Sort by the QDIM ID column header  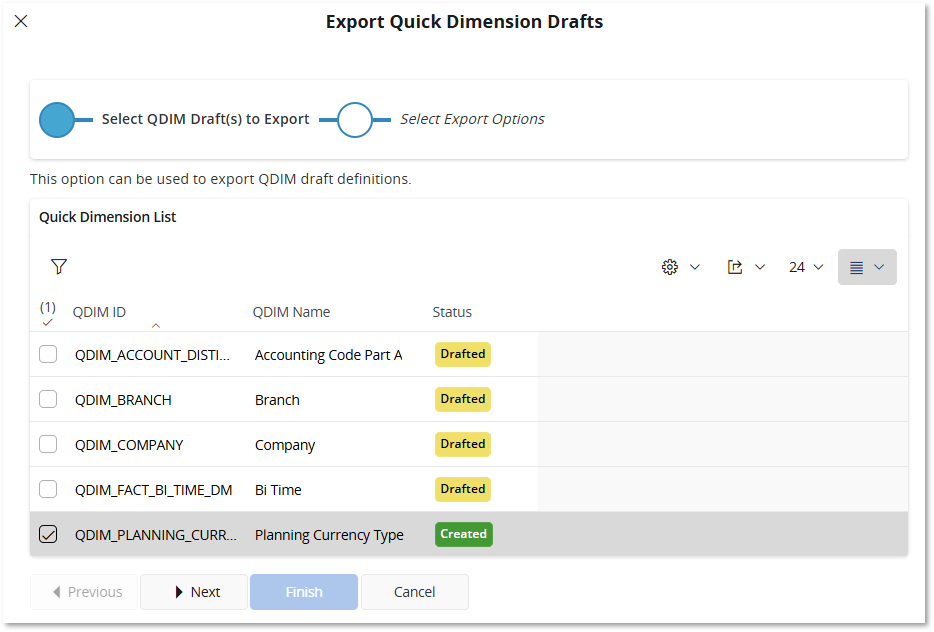pos(99,312)
